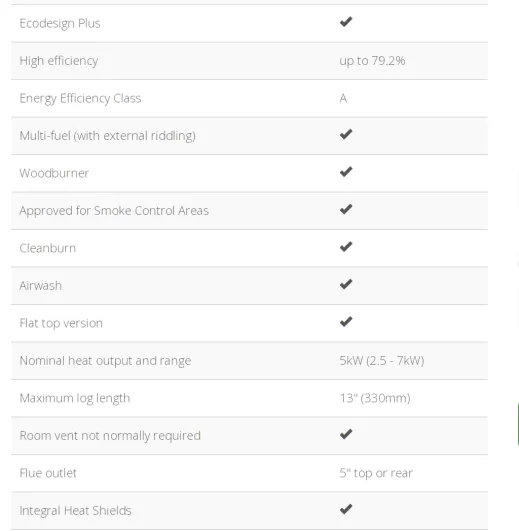Click the Airwash checkmark icon
The height and width of the screenshot is (531, 519).
[346, 284]
